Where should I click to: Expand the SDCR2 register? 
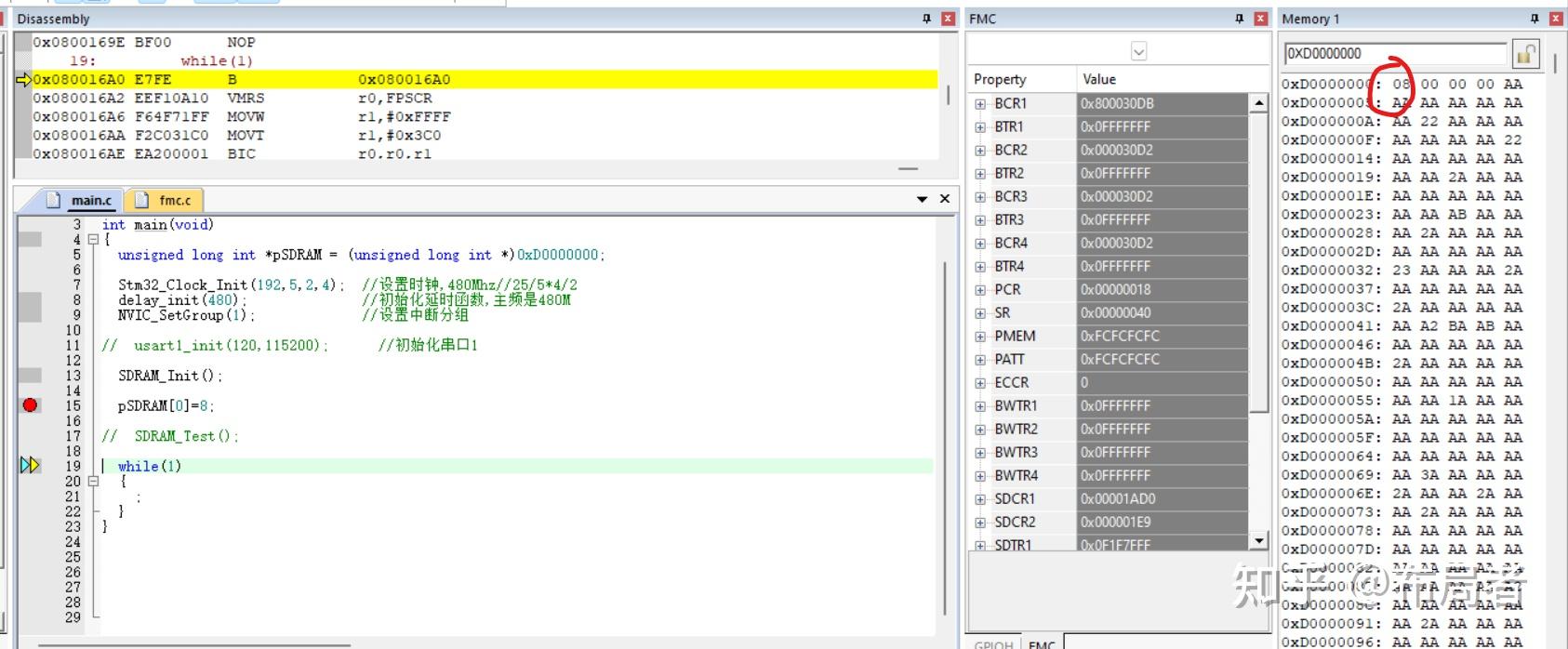point(980,522)
